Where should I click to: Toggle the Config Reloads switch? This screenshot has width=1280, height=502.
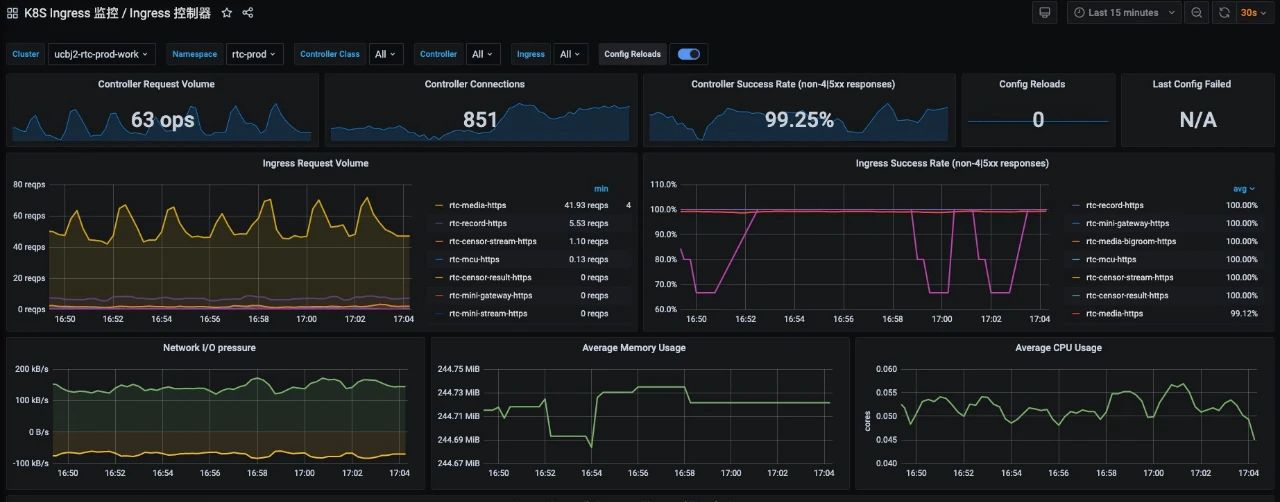click(x=689, y=54)
